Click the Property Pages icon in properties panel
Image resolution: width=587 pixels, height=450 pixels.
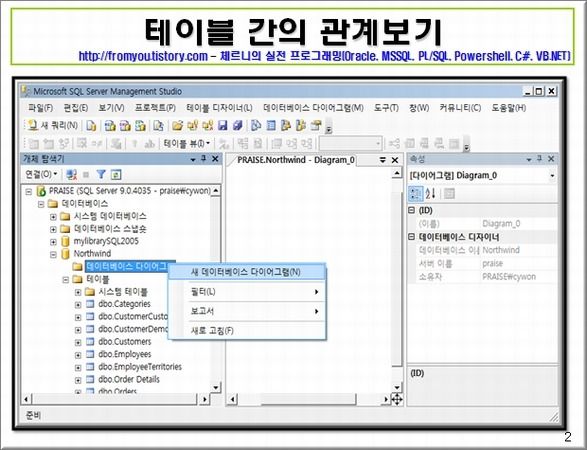pos(449,194)
